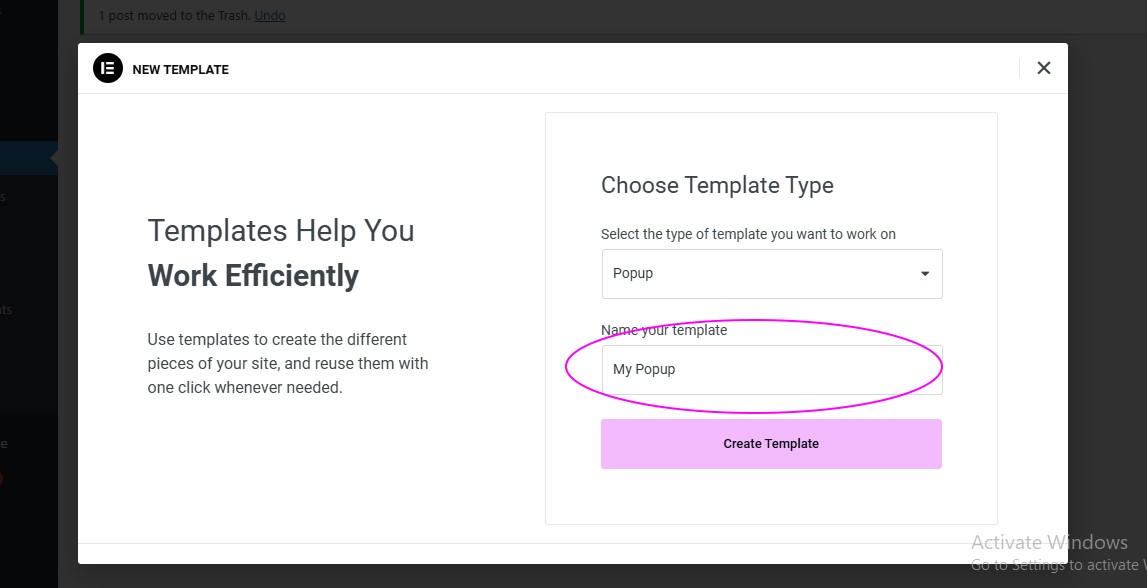
Task: Click the Elementor logo icon in header
Action: point(108,68)
